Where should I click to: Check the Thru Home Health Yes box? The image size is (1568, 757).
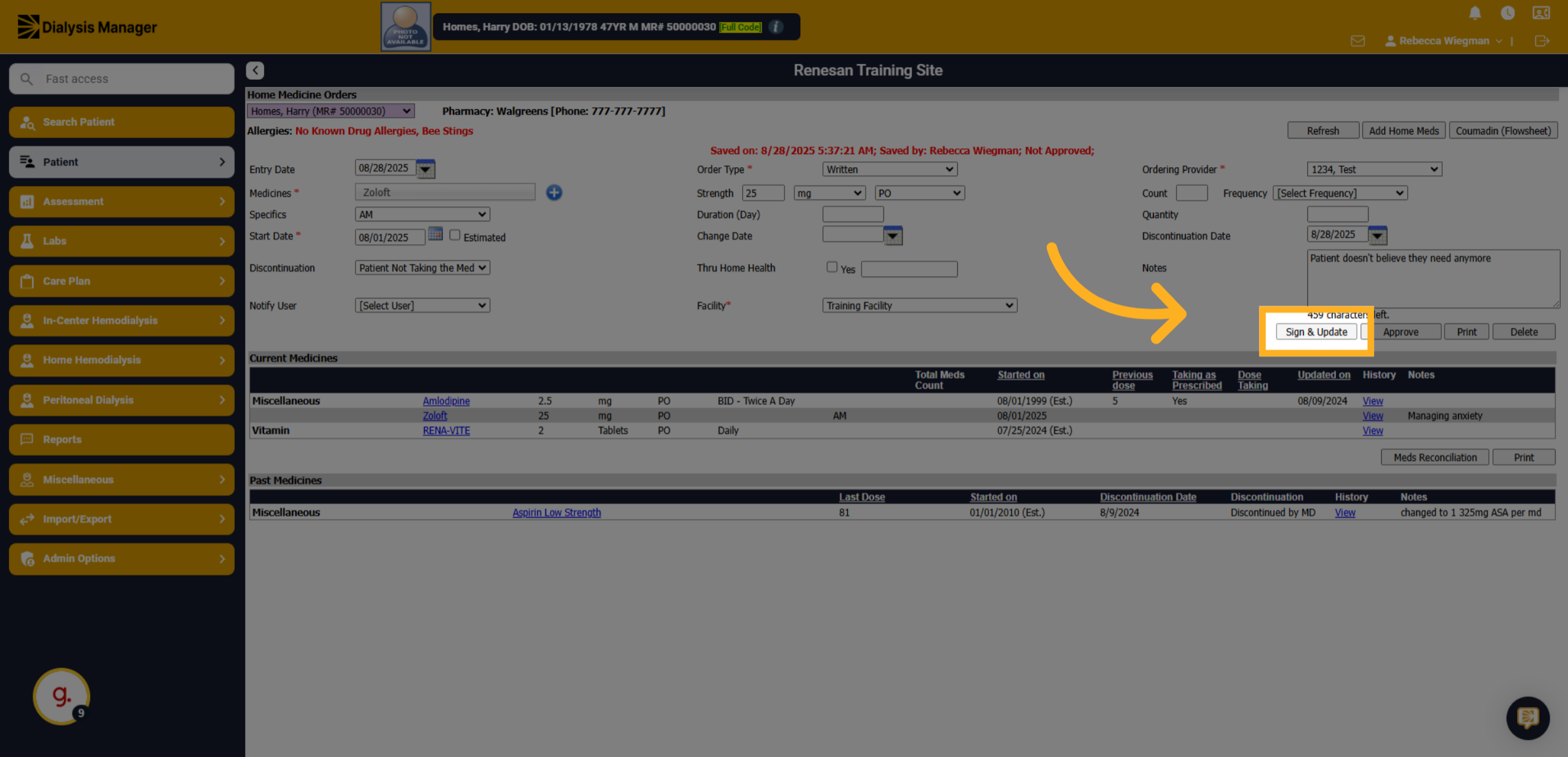(x=832, y=266)
